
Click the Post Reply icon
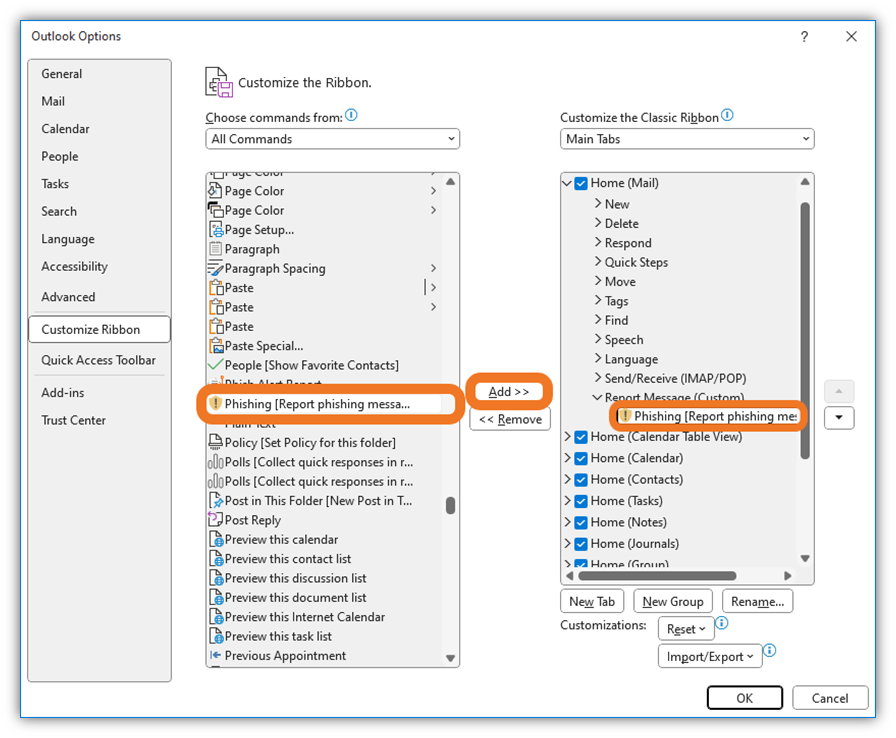[215, 519]
